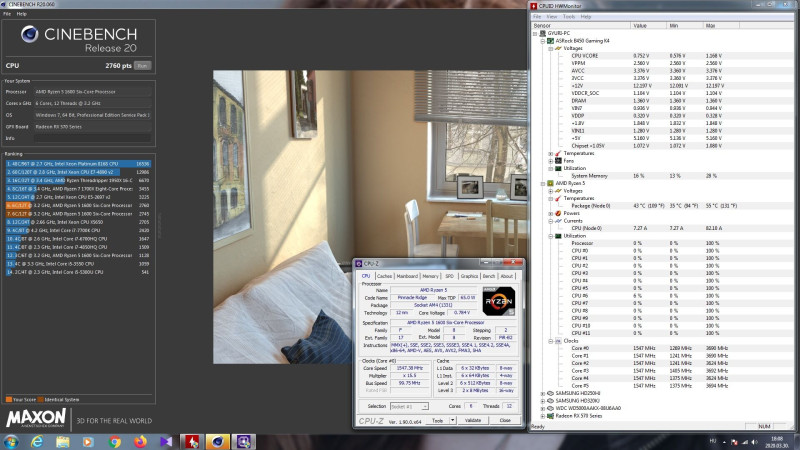Switch to CPU-Z Memory tab
Screen dimensions: 800x450
click(430, 276)
